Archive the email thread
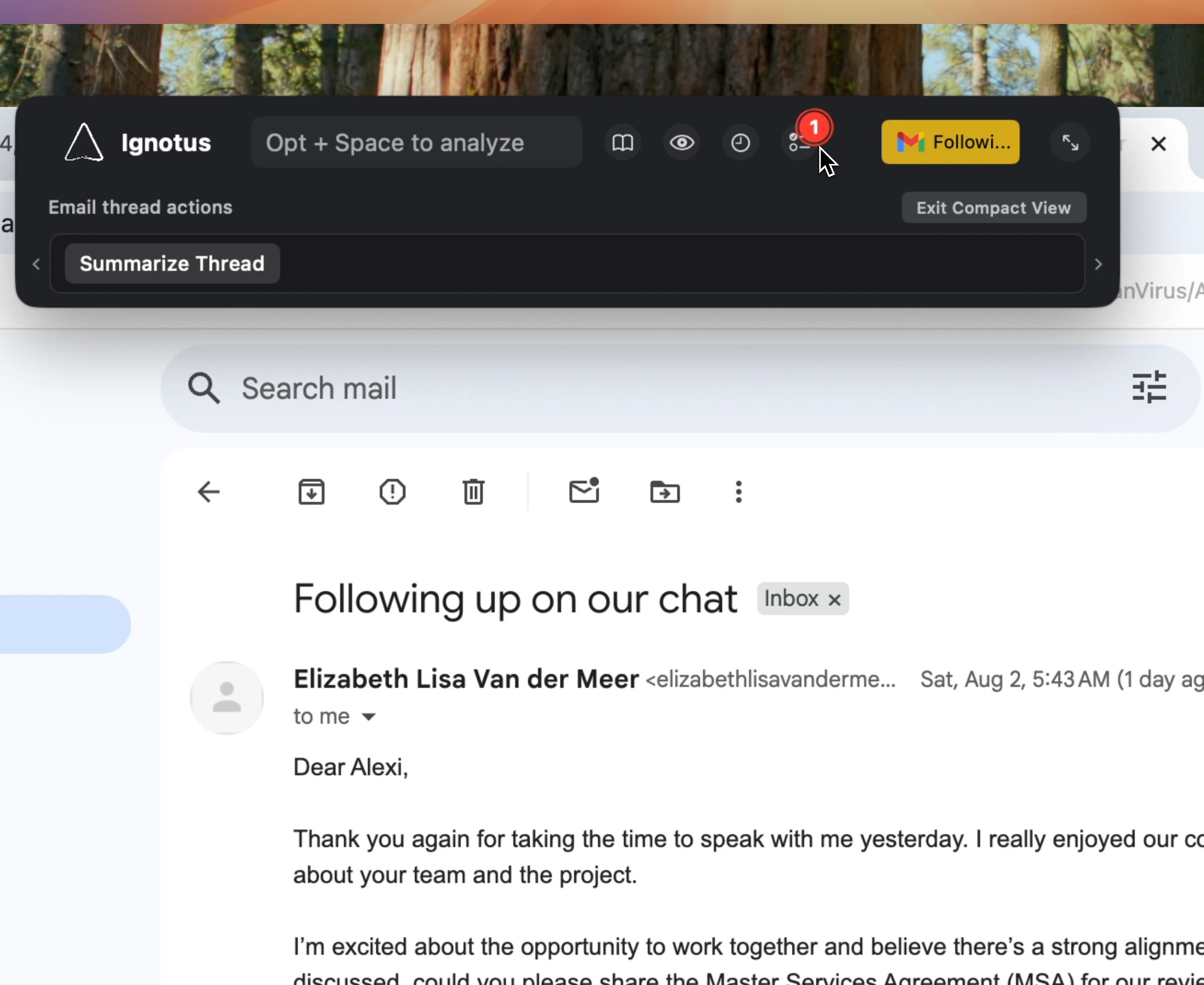Viewport: 1204px width, 985px height. pyautogui.click(x=311, y=492)
